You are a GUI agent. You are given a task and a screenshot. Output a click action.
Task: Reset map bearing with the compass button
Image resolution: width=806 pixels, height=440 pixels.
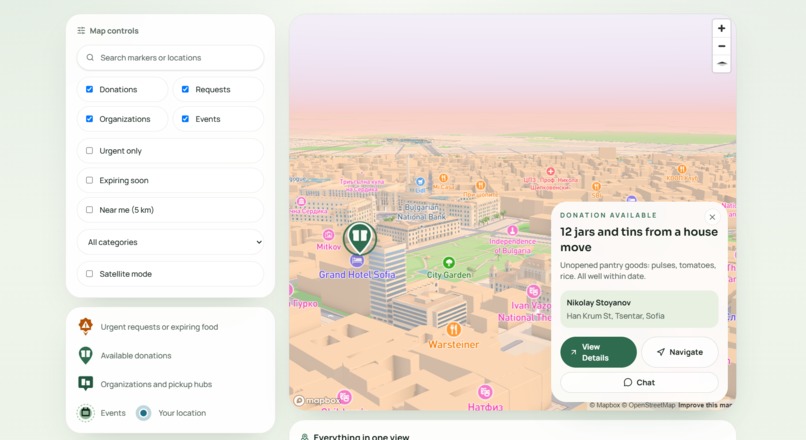[721, 64]
